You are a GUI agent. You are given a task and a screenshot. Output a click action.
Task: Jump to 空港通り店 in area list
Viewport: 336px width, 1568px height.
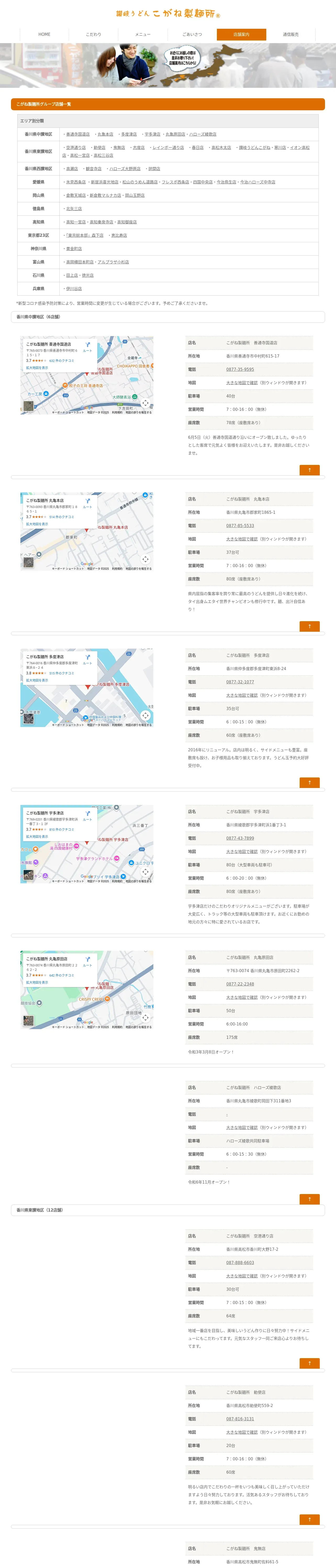pos(76,147)
